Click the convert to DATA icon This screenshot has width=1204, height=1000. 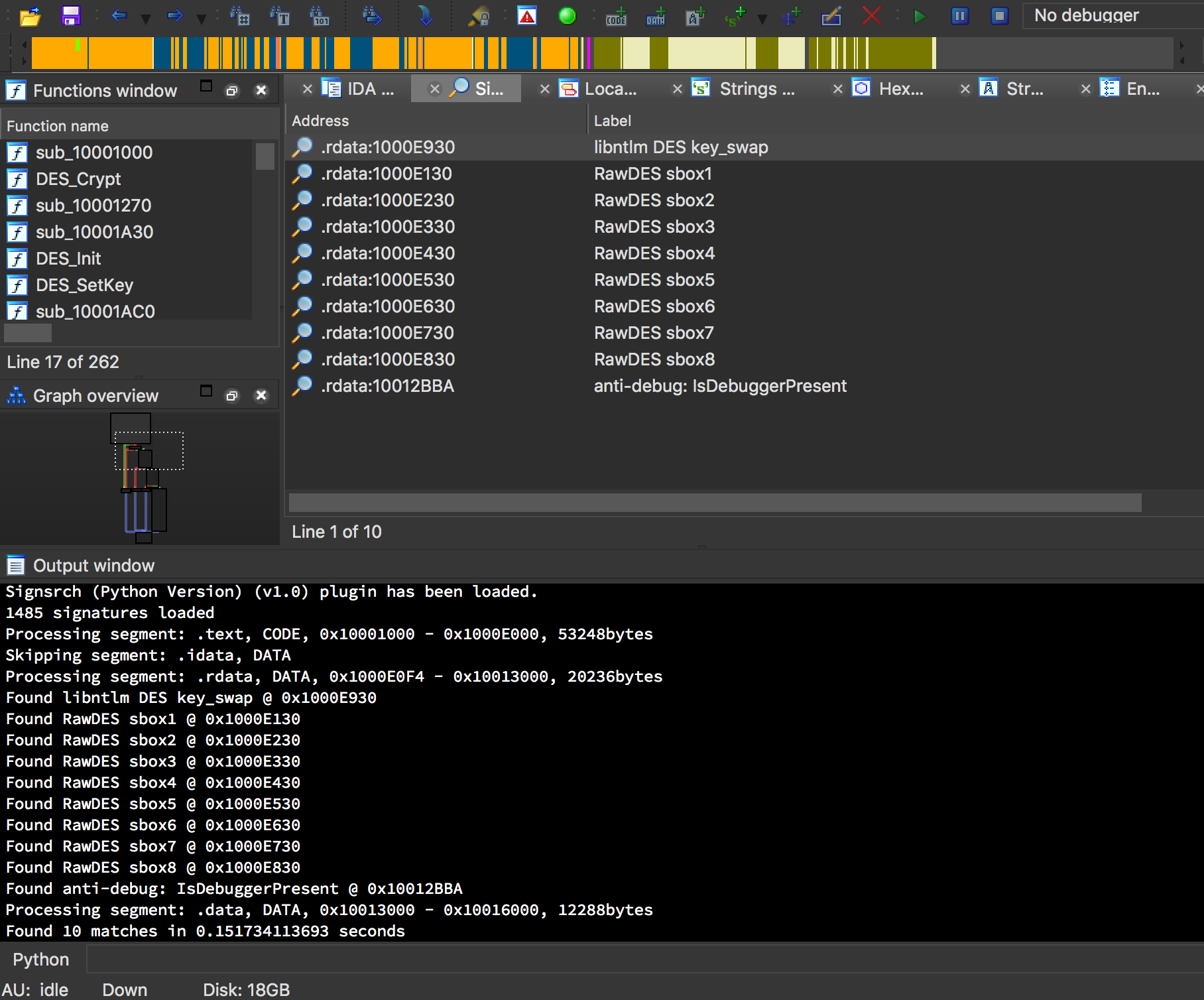point(656,16)
